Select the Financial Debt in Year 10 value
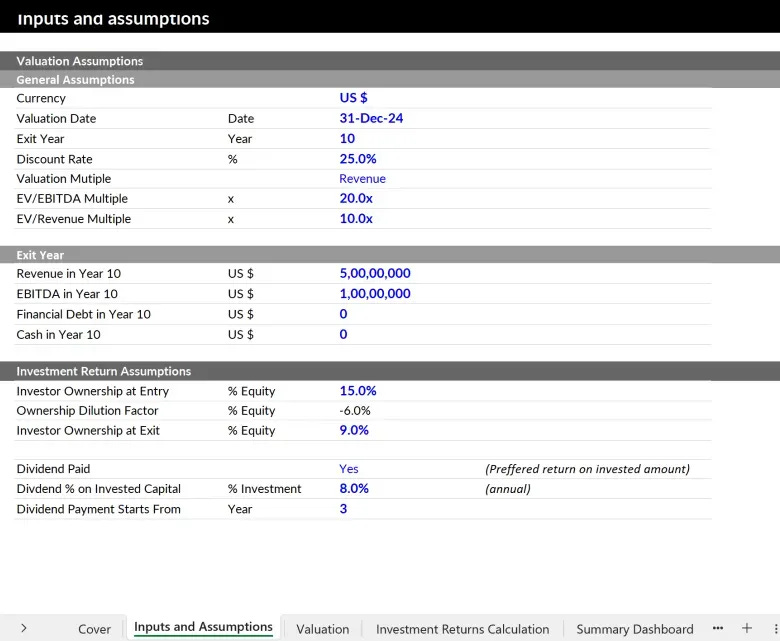 343,314
